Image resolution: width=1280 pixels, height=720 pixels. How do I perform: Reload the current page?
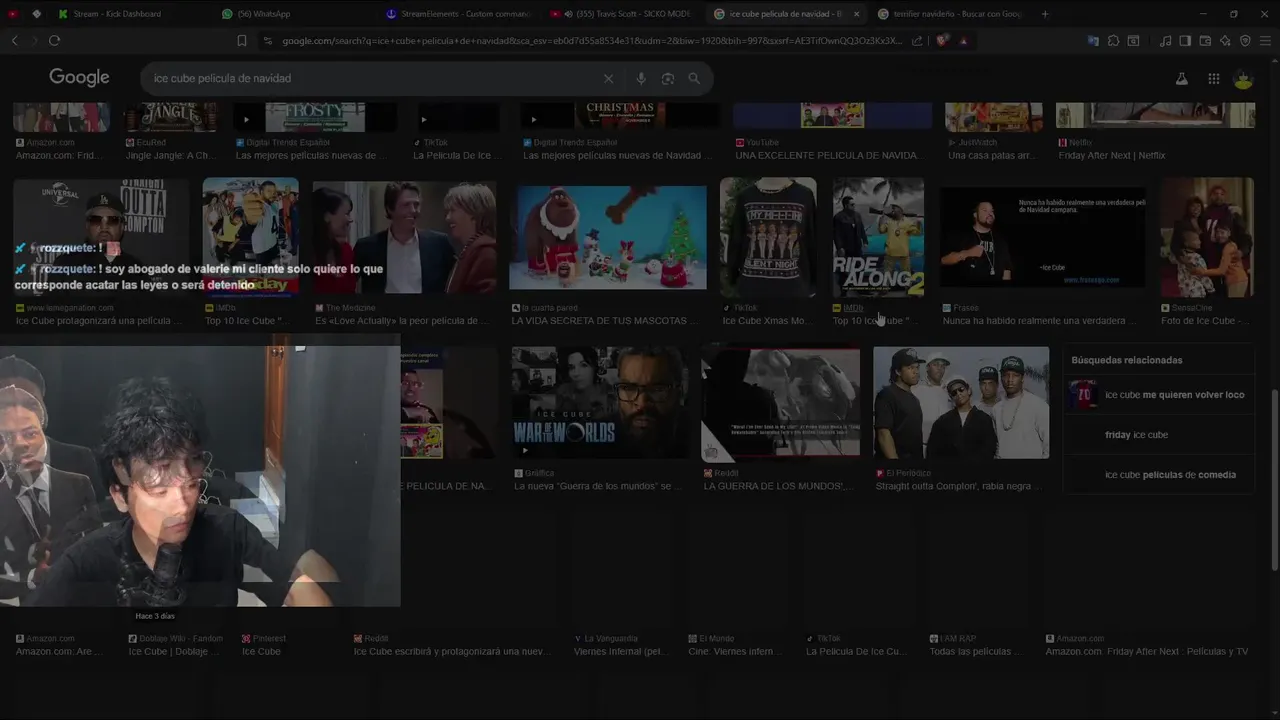(54, 40)
